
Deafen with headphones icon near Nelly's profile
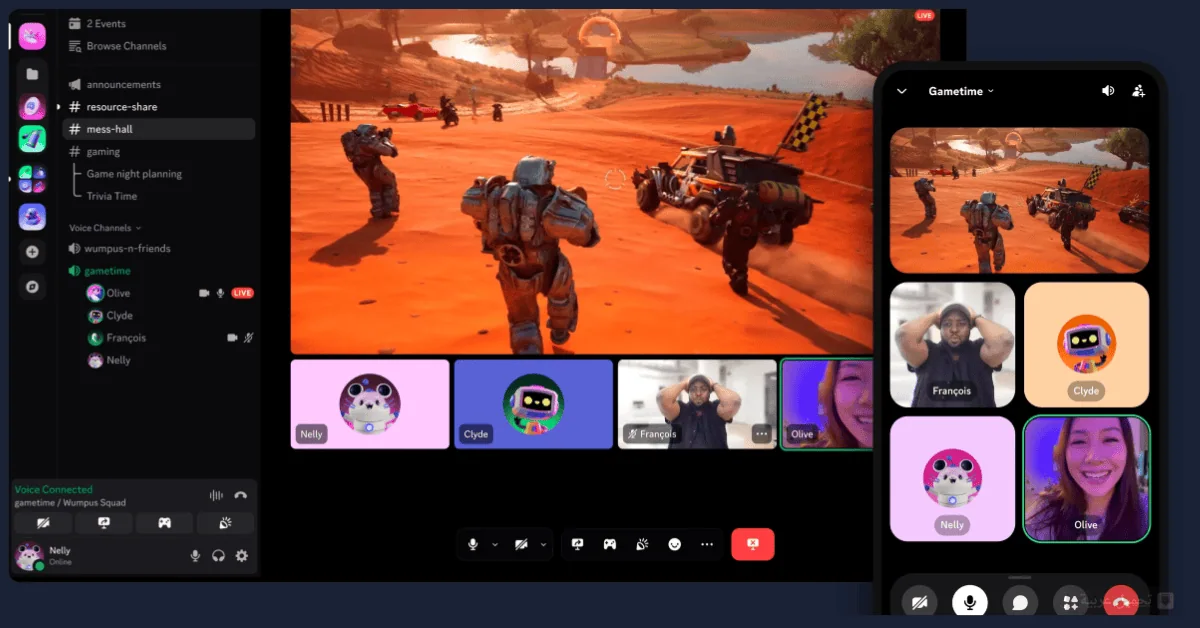[x=218, y=556]
